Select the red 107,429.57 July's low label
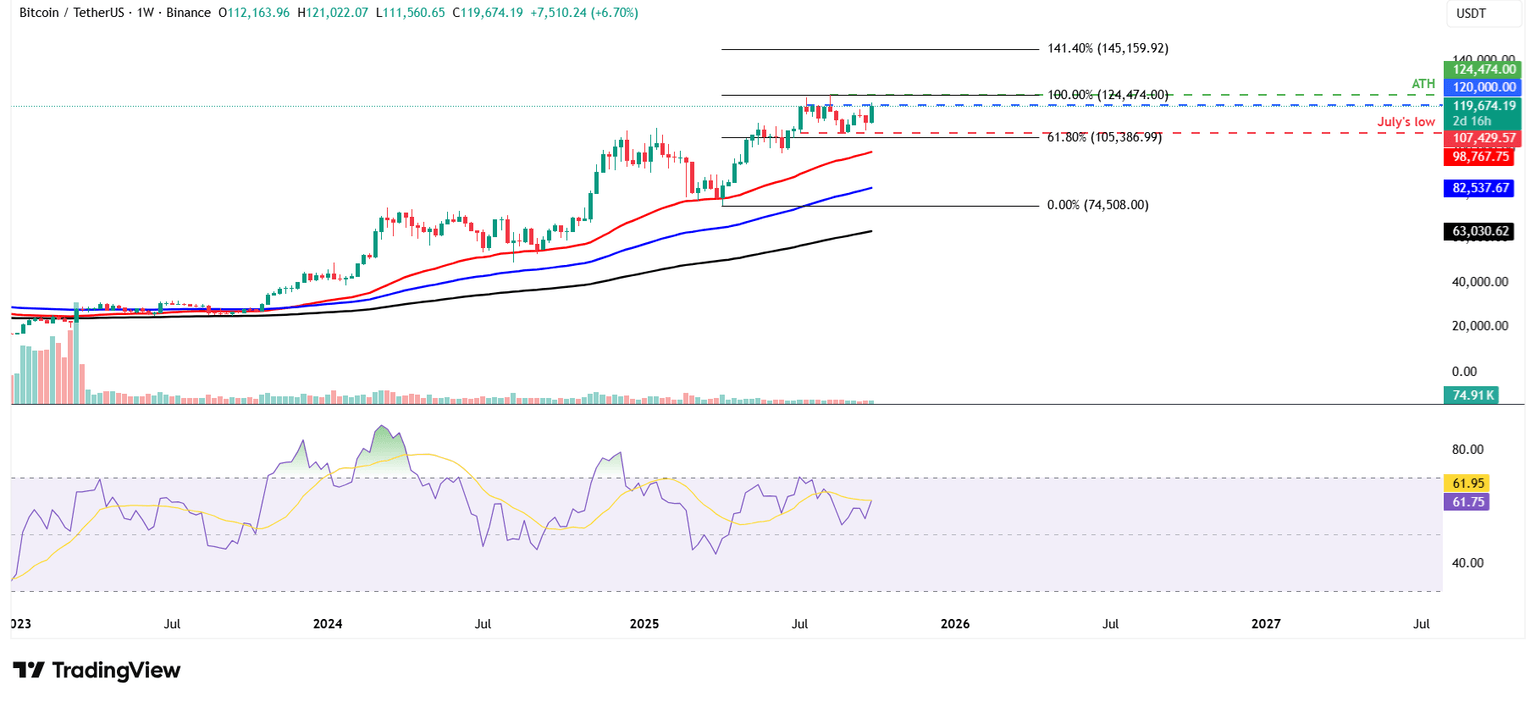This screenshot has width=1536, height=702. pyautogui.click(x=1483, y=138)
